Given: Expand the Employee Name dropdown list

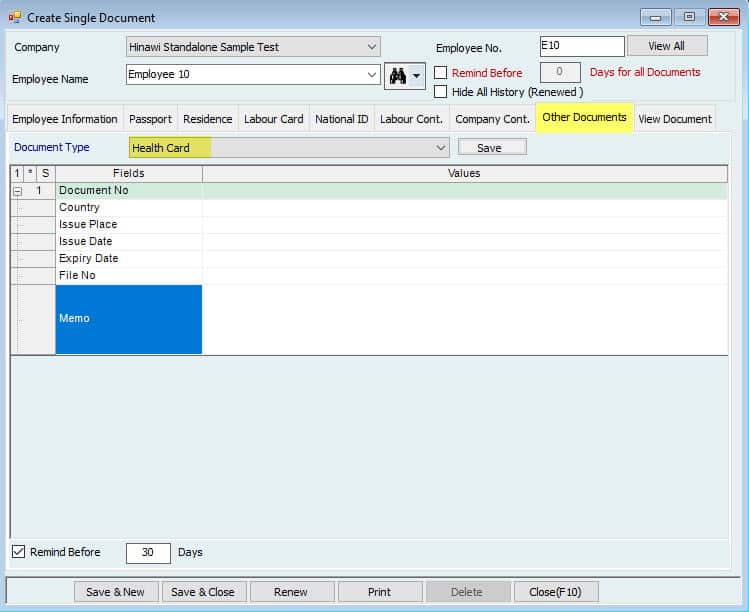Looking at the screenshot, I should click(372, 75).
